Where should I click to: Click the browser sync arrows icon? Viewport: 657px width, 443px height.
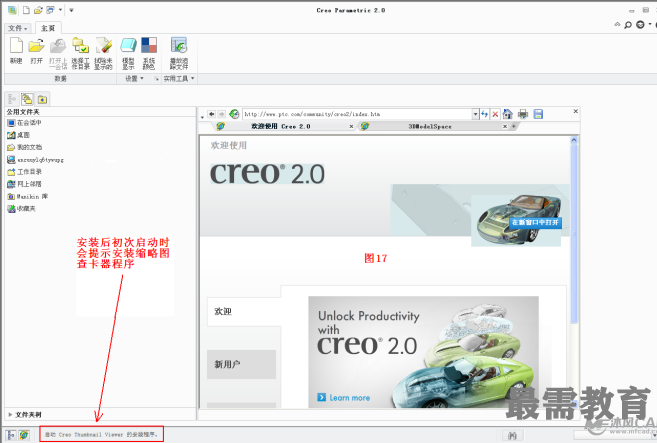(485, 114)
